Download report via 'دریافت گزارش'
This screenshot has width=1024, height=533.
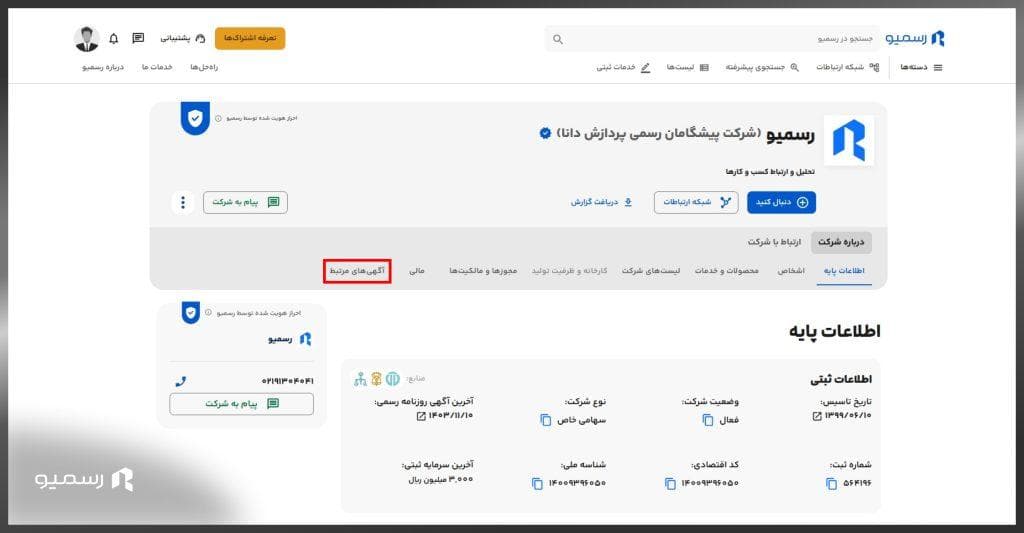pyautogui.click(x=601, y=202)
